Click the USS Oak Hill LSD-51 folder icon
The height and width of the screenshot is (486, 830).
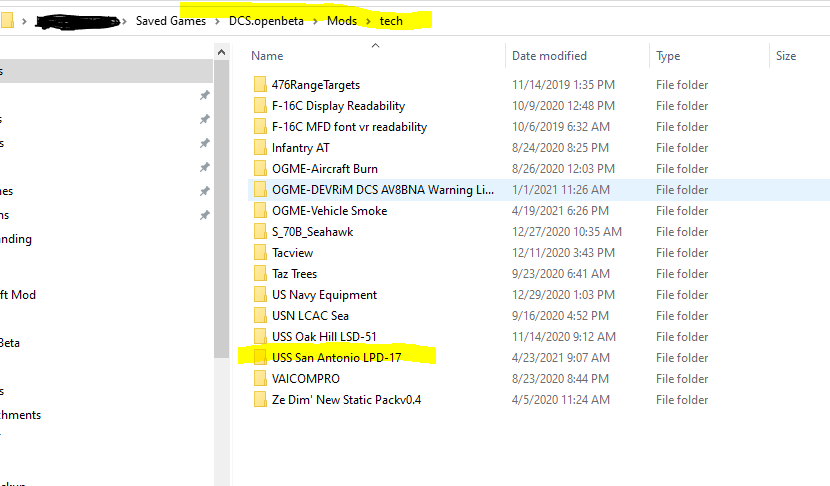pyautogui.click(x=260, y=336)
